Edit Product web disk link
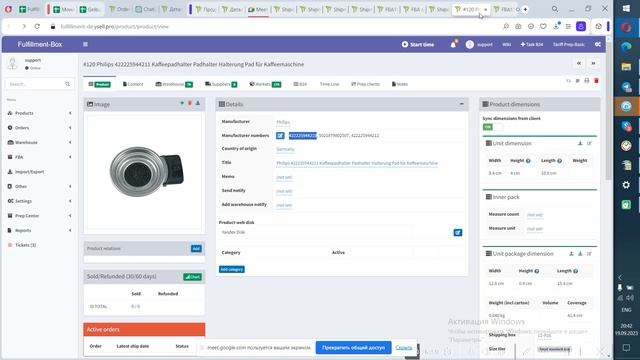 458,232
